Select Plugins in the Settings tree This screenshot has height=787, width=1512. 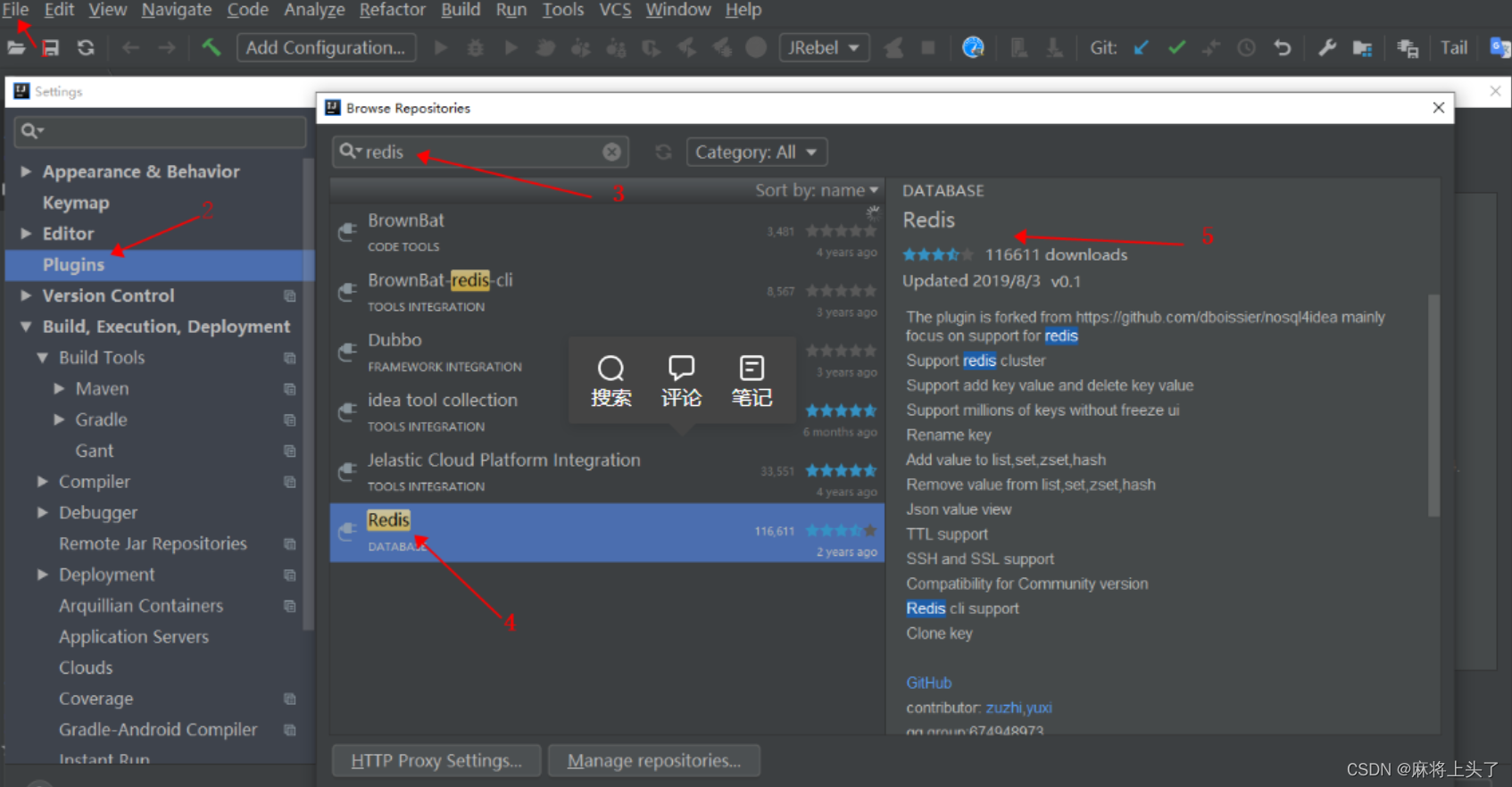(x=159, y=265)
